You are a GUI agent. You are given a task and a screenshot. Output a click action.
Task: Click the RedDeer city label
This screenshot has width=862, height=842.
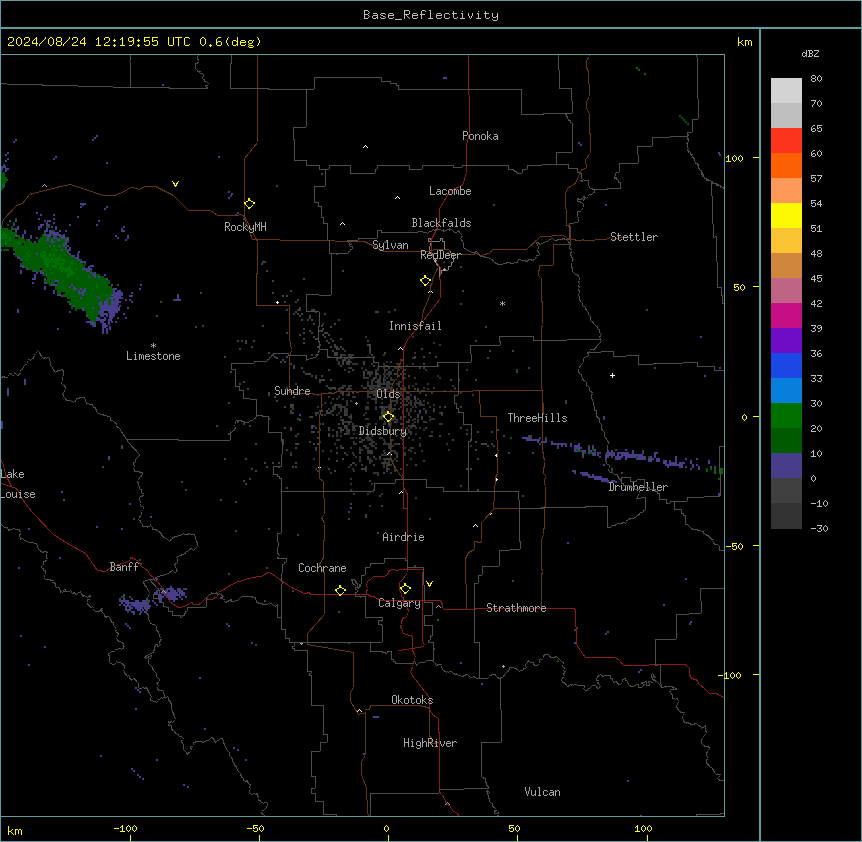[440, 255]
